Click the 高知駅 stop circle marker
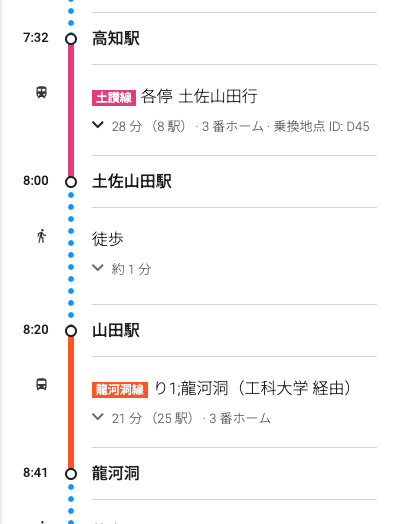This screenshot has width=394, height=524. pyautogui.click(x=71, y=39)
